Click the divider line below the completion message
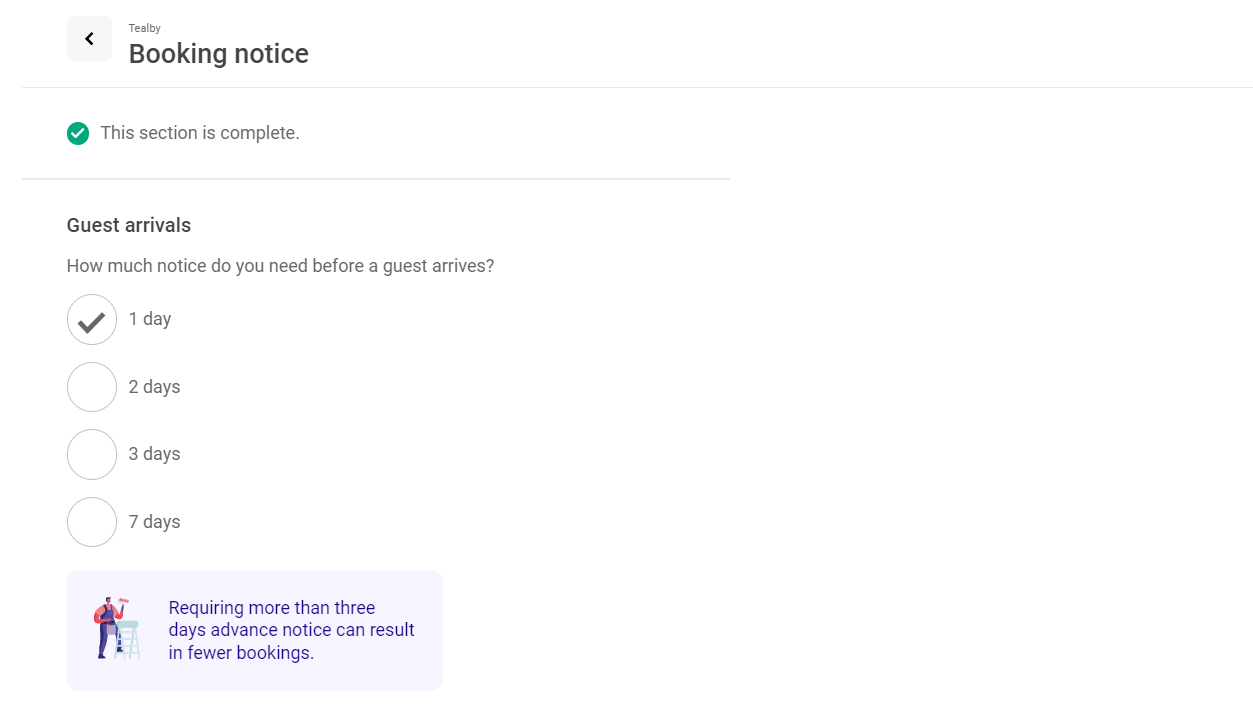 coord(376,179)
